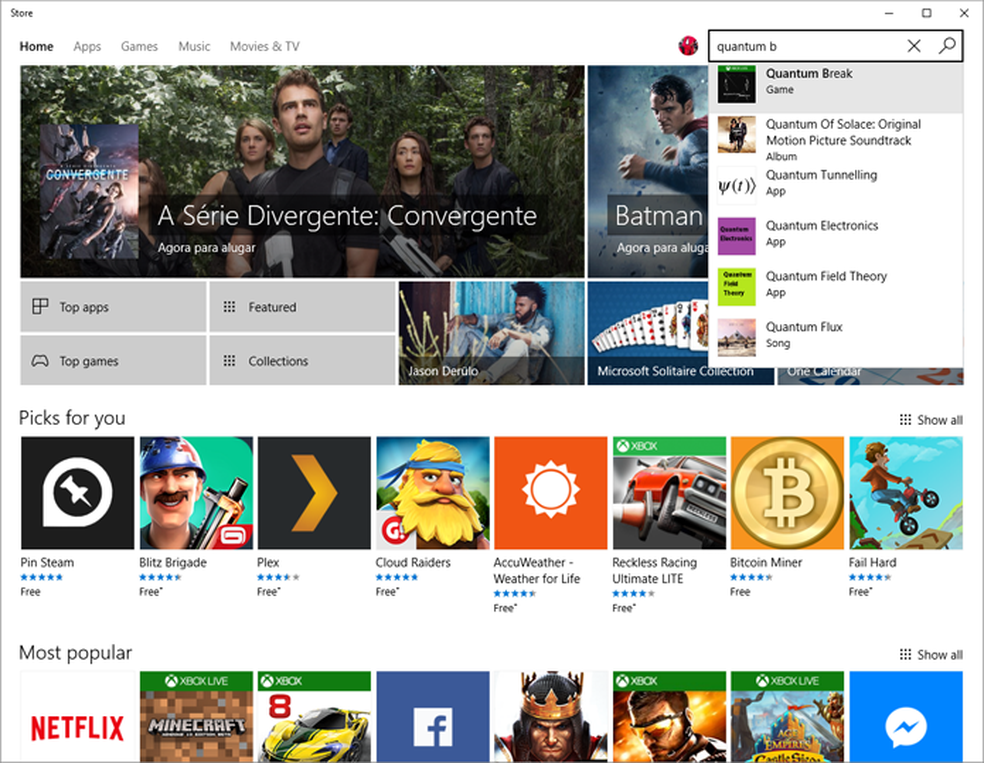This screenshot has height=763, width=984.
Task: Click the Convergente movie poster
Action: pos(89,191)
